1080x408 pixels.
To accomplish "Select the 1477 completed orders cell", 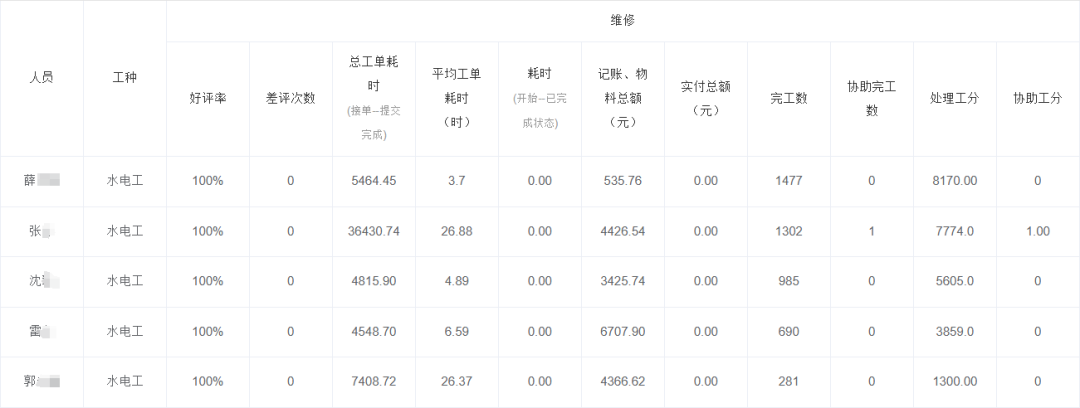I will click(x=788, y=181).
